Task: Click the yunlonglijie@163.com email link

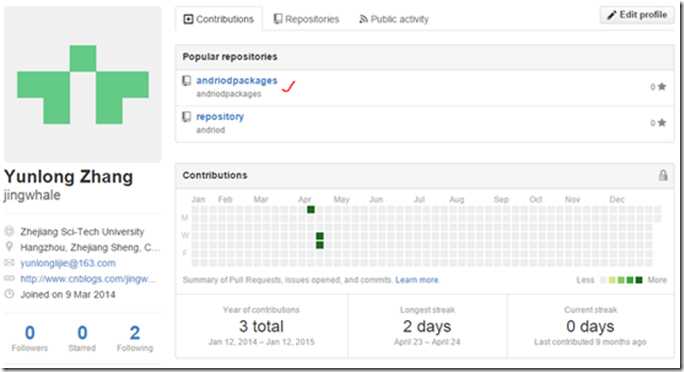Action: pos(68,263)
